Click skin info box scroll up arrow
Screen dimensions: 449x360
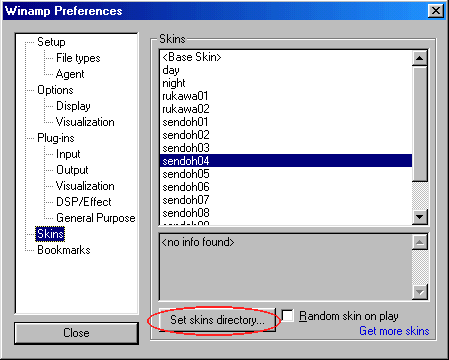tap(420, 242)
